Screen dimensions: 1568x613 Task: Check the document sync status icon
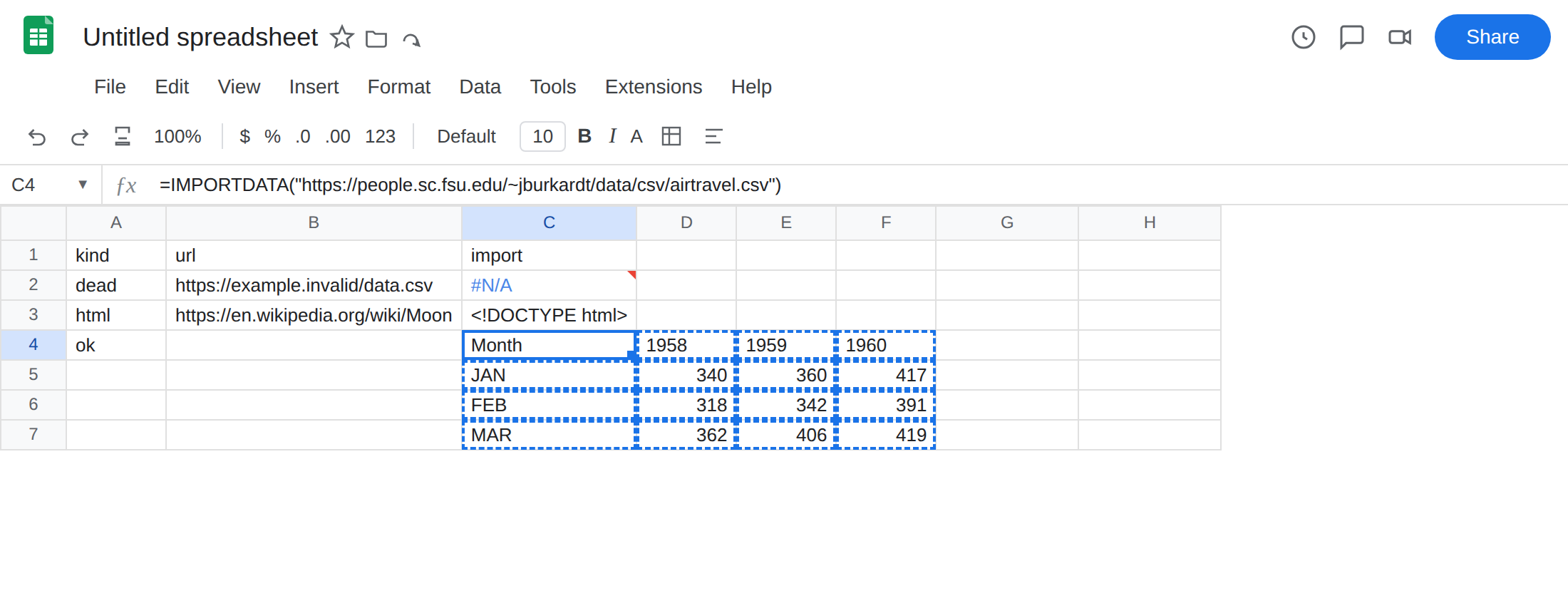411,39
